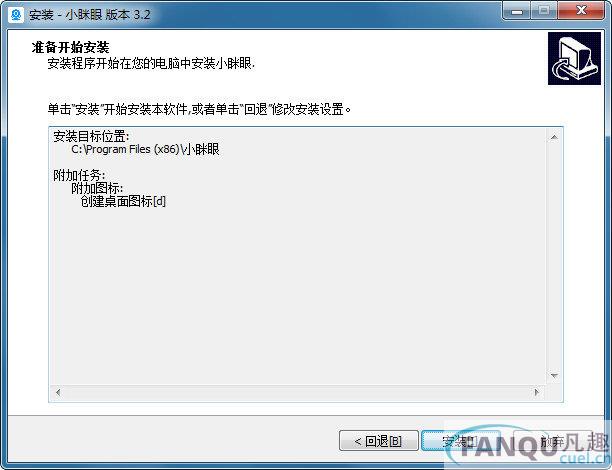Click the horizontal scrollbar right arrow
The height and width of the screenshot is (470, 612).
pyautogui.click(x=537, y=392)
